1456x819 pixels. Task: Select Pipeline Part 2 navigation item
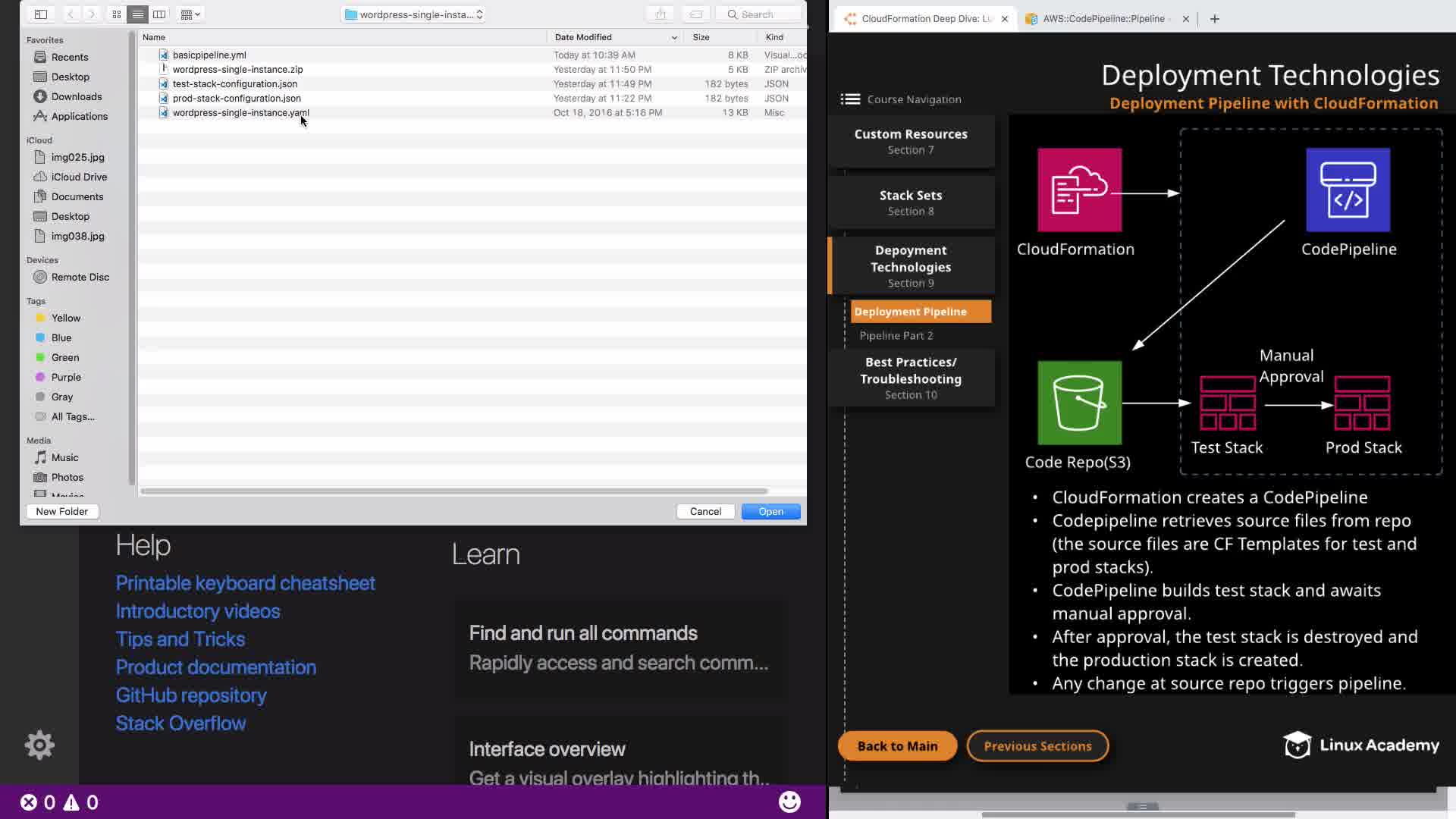[896, 335]
